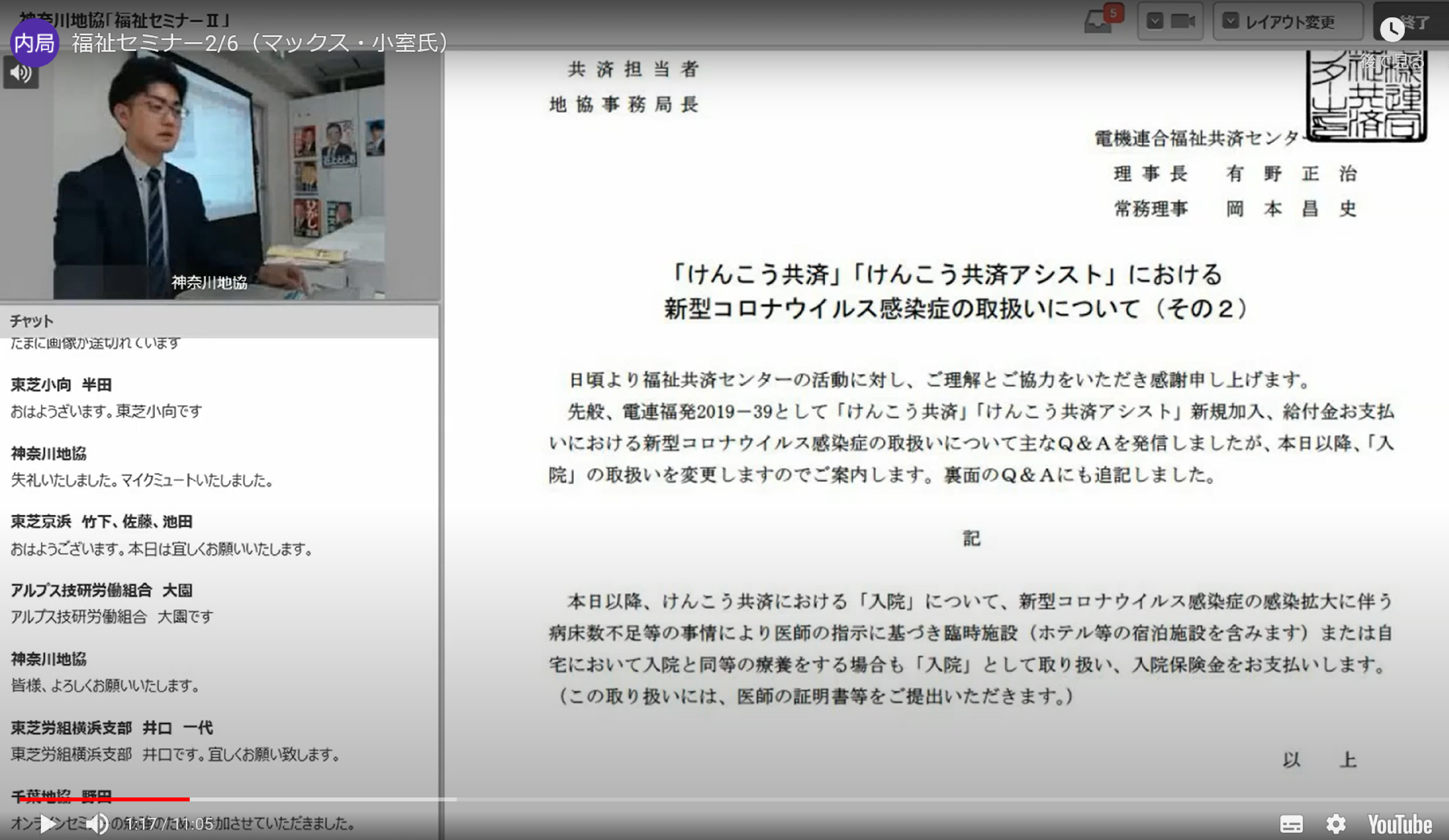Image resolution: width=1449 pixels, height=840 pixels.
Task: Click message 失礼いたしました。マイクミュートいたしました。
Action: pyautogui.click(x=142, y=480)
